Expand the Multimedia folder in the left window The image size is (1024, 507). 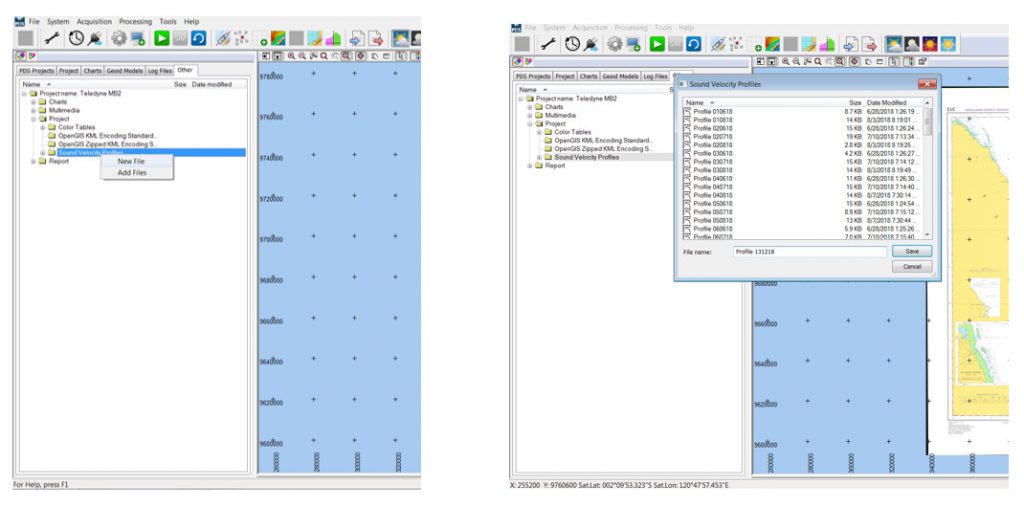pos(33,110)
